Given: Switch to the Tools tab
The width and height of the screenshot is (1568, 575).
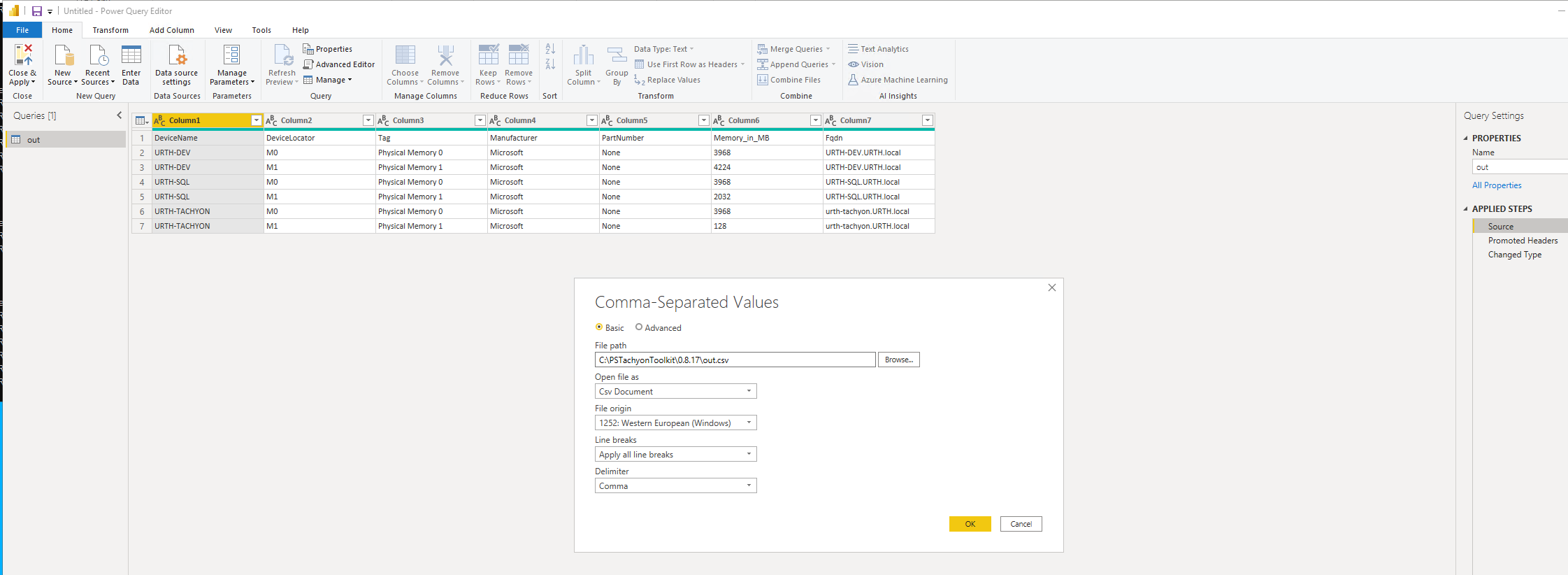Looking at the screenshot, I should tap(261, 30).
